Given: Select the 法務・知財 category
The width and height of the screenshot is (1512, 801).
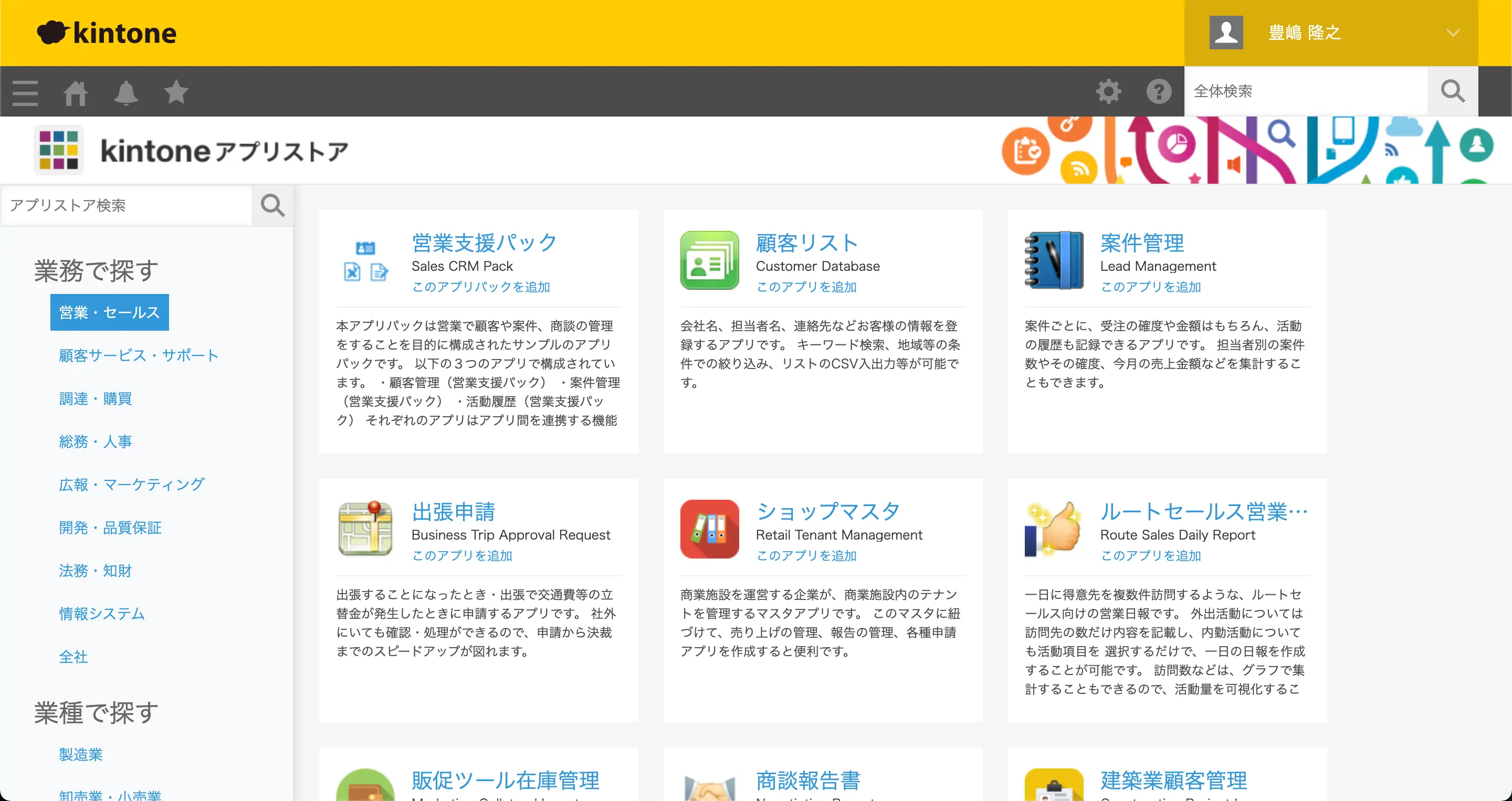Looking at the screenshot, I should click(96, 571).
